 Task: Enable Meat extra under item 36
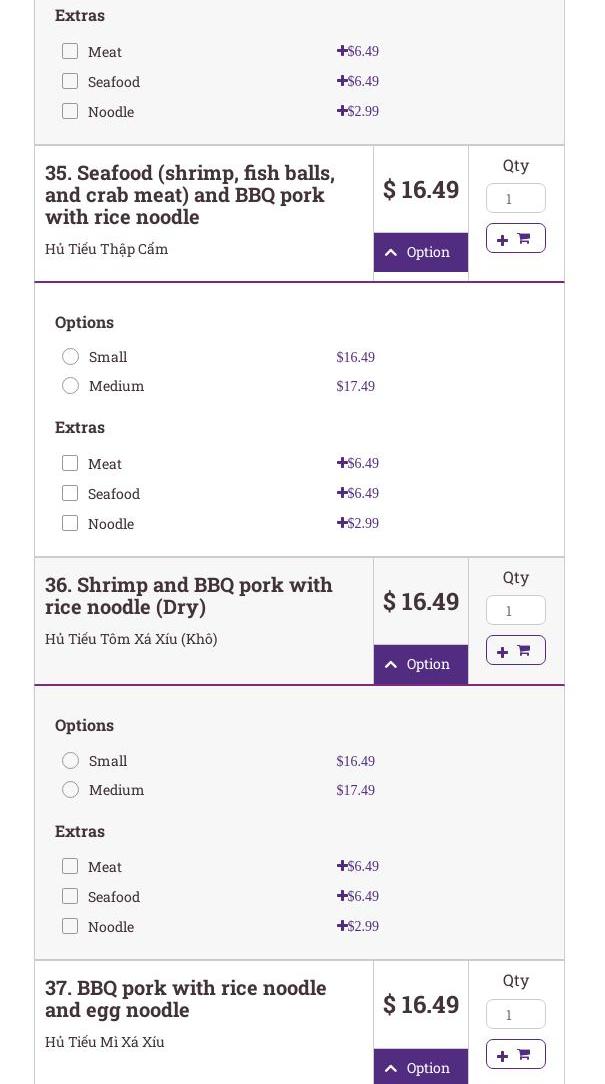(70, 866)
